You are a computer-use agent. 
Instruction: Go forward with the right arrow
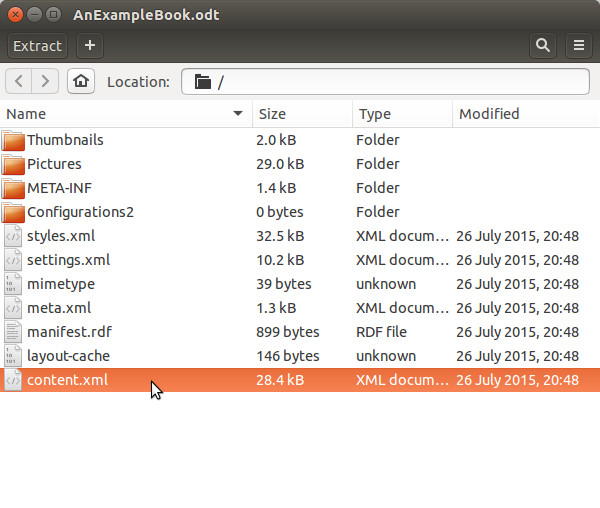[x=45, y=81]
